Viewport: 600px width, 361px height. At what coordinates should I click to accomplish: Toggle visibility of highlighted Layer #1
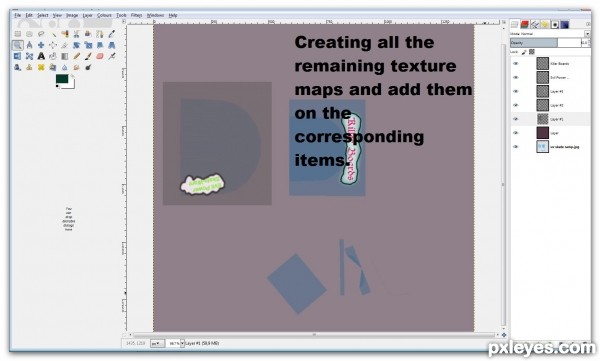(516, 119)
